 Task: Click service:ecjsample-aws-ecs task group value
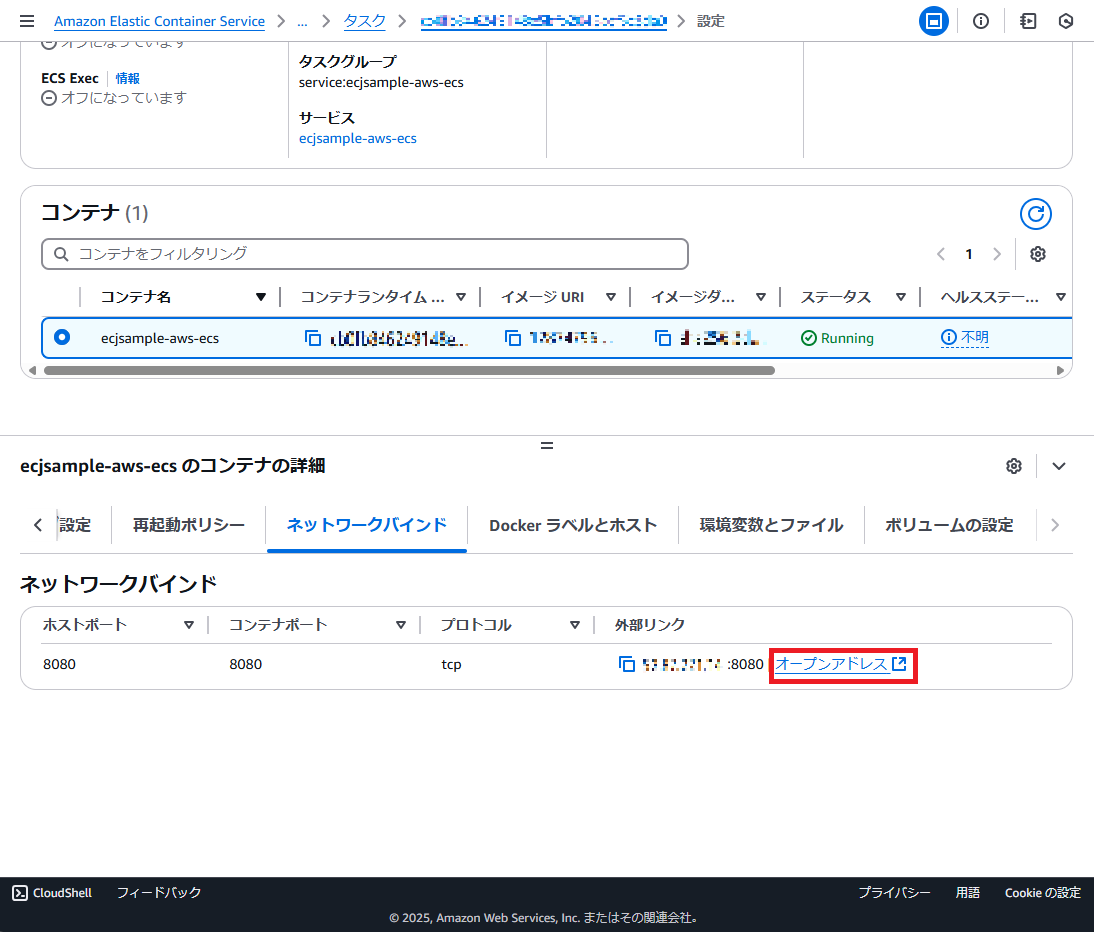(381, 82)
